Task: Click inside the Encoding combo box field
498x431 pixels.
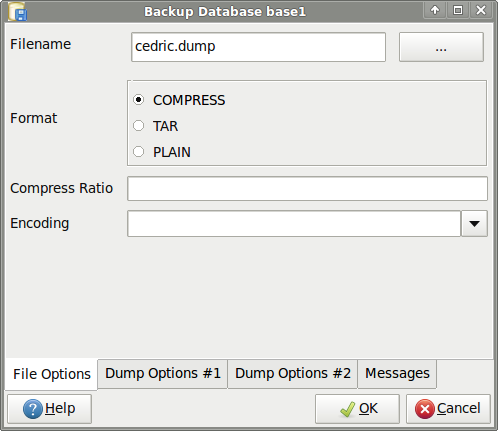Action: coord(294,223)
